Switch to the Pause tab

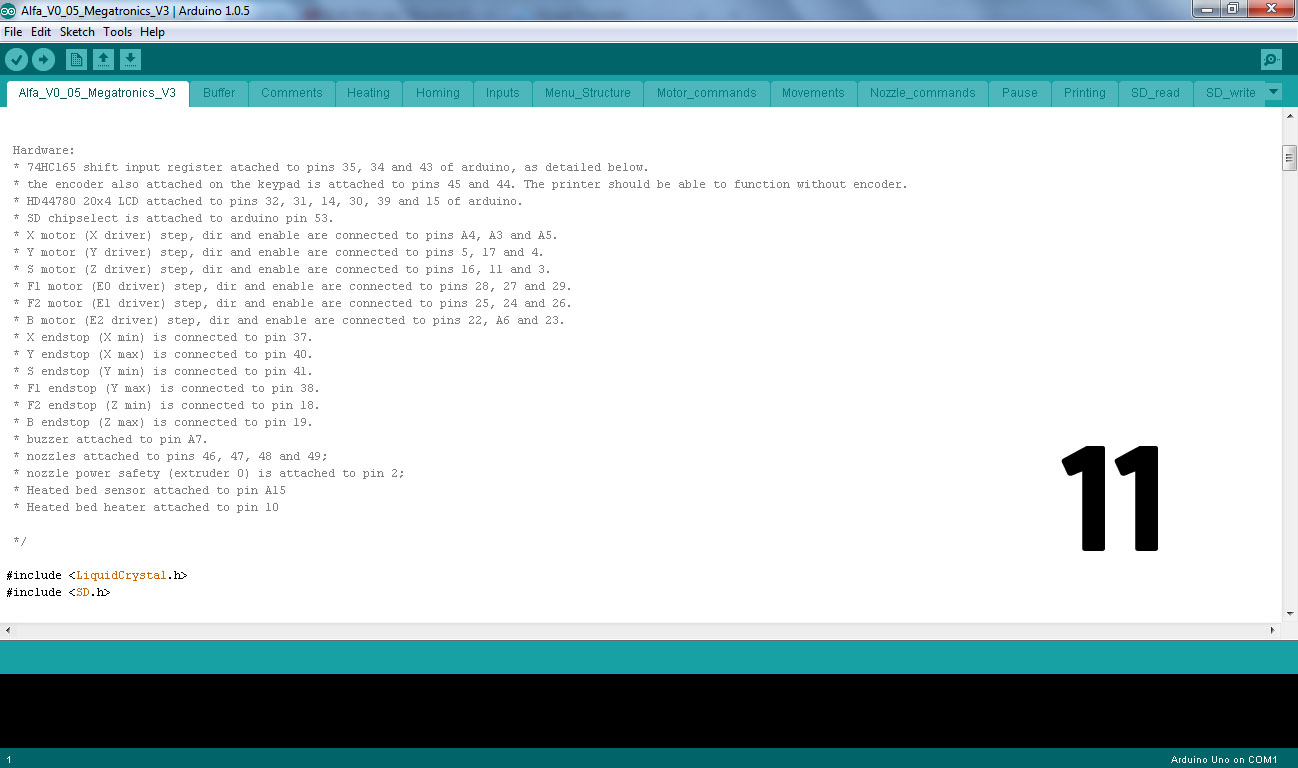(x=1020, y=93)
